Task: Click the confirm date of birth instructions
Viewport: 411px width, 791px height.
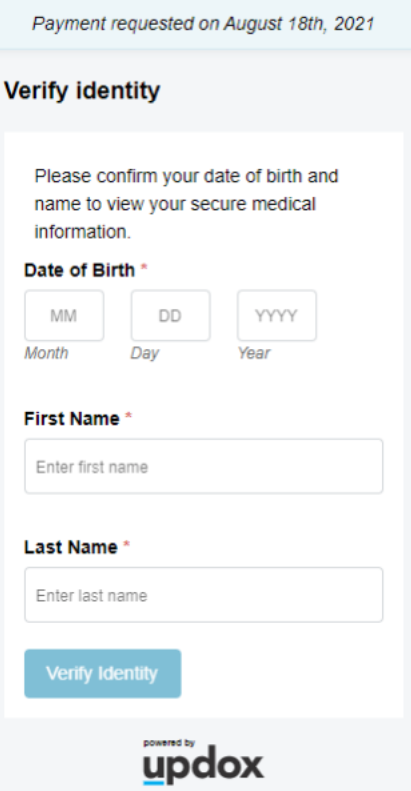Action: pos(186,204)
